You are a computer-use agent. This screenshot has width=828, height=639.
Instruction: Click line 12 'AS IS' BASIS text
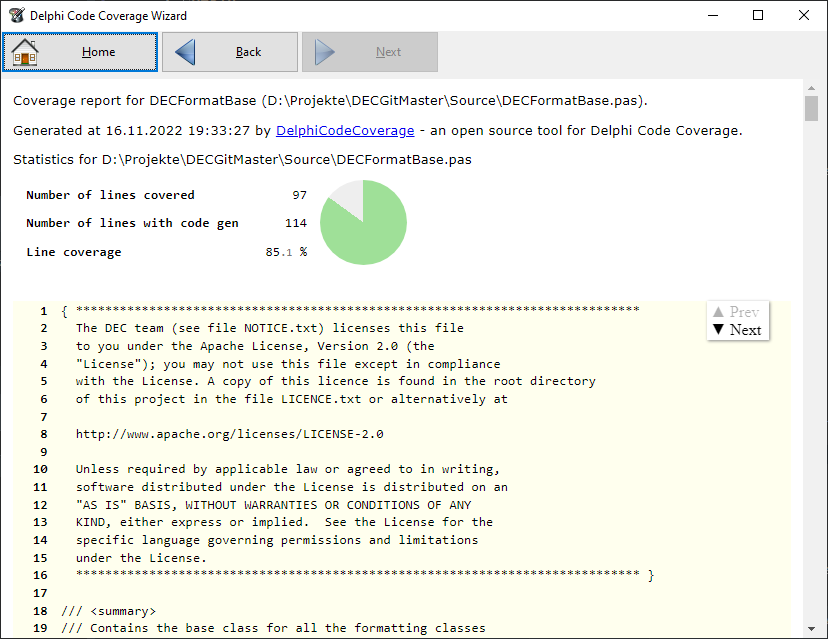[x=274, y=505]
